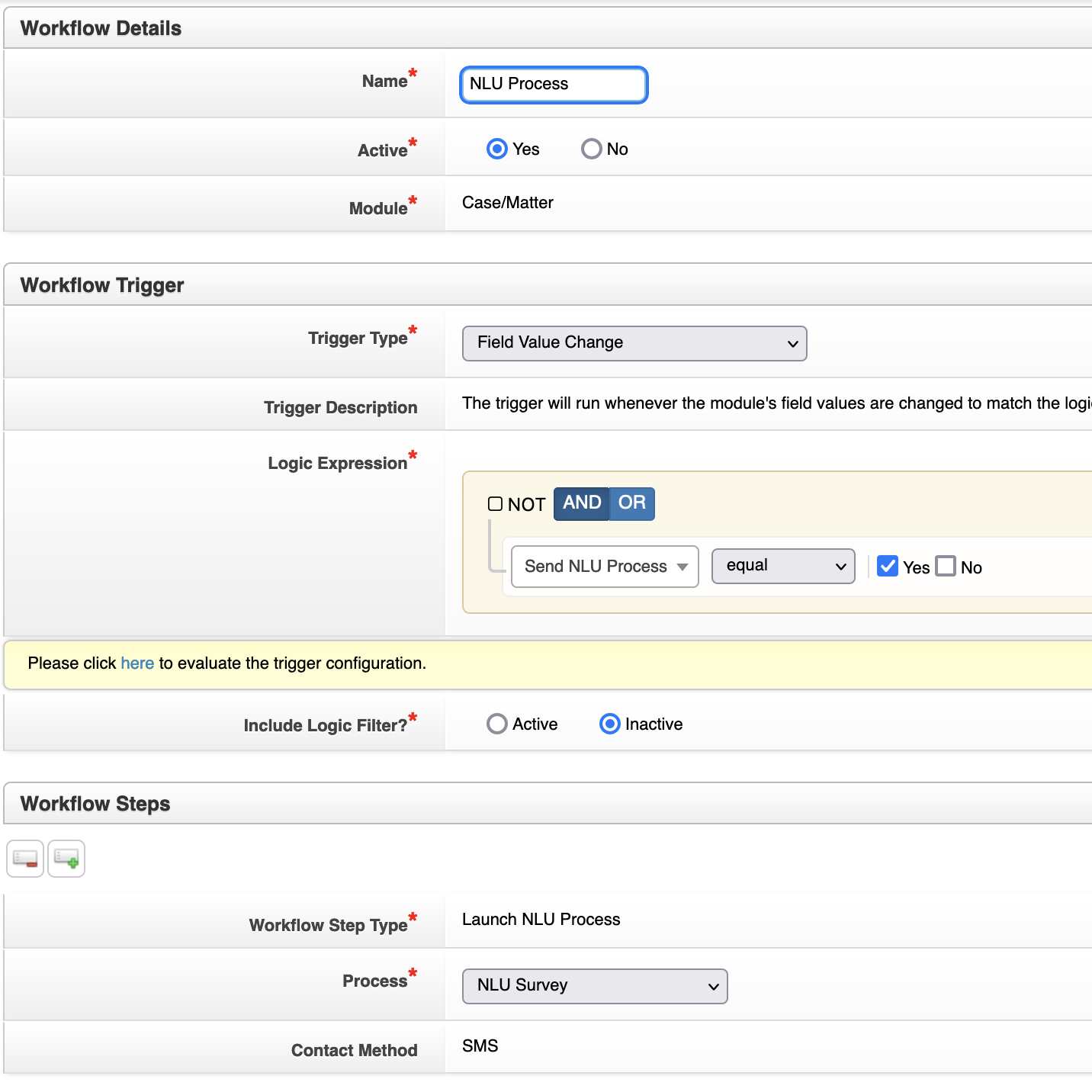Select Yes for Active

click(497, 149)
